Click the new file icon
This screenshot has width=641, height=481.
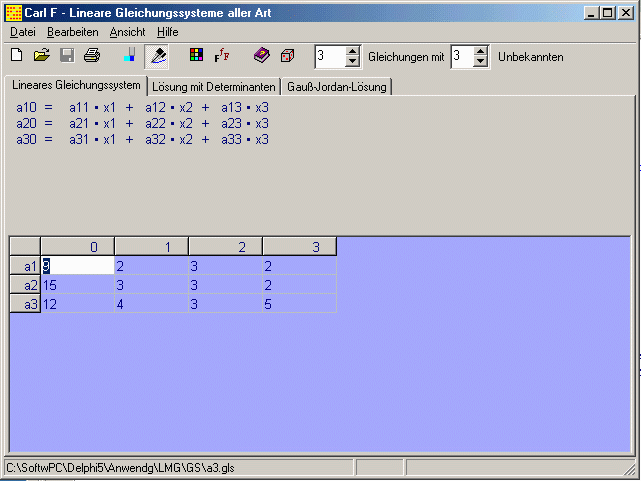pos(16,56)
